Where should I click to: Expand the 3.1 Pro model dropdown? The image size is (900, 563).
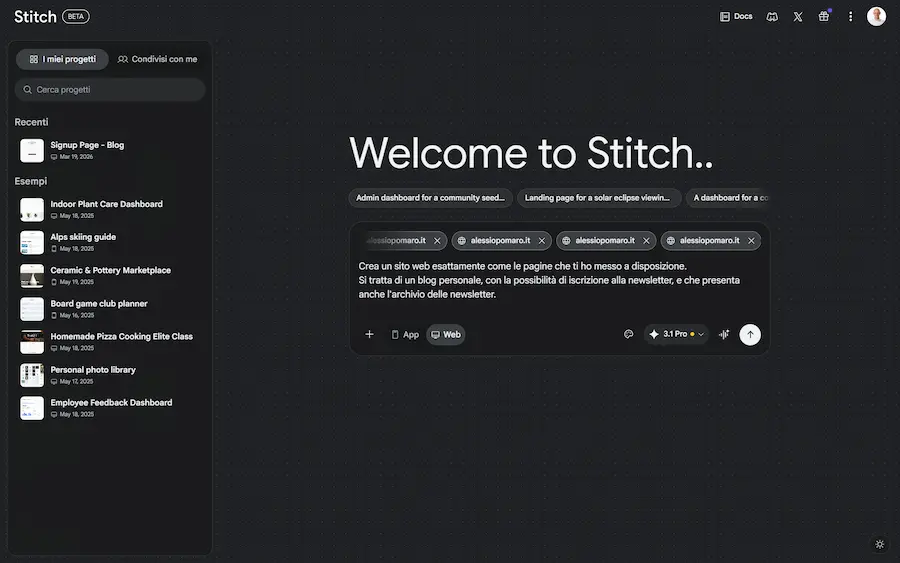click(677, 334)
